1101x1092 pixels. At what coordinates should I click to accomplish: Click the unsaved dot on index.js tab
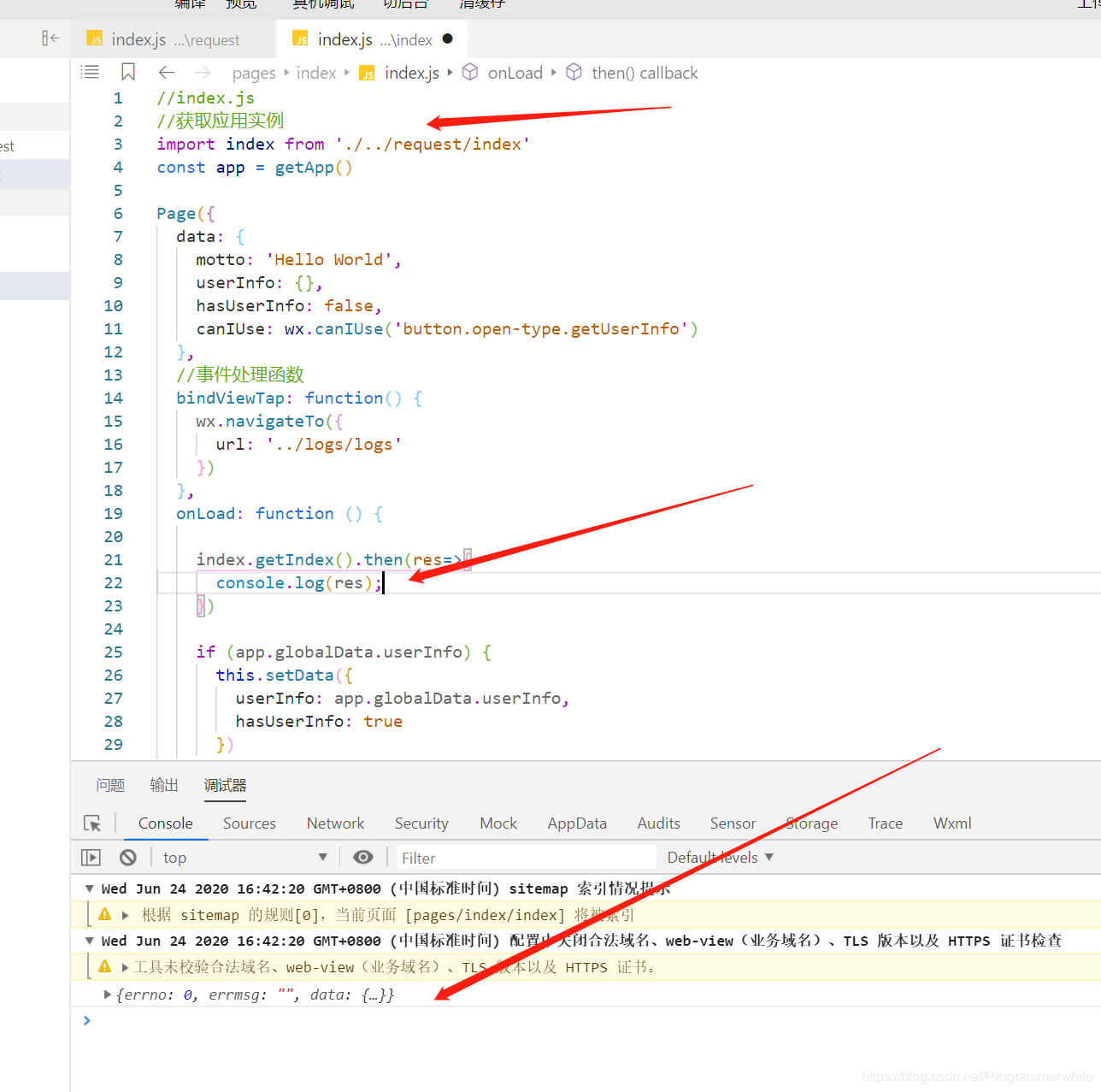pos(448,38)
